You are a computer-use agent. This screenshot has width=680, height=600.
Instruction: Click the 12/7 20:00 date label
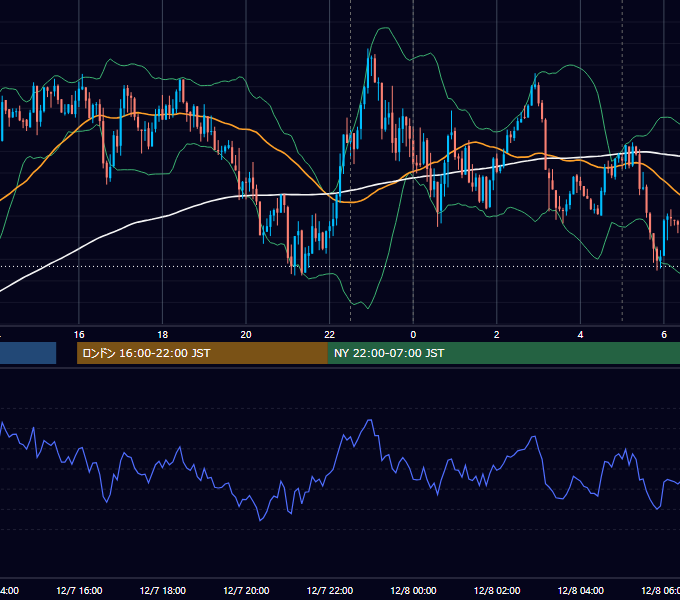246,590
